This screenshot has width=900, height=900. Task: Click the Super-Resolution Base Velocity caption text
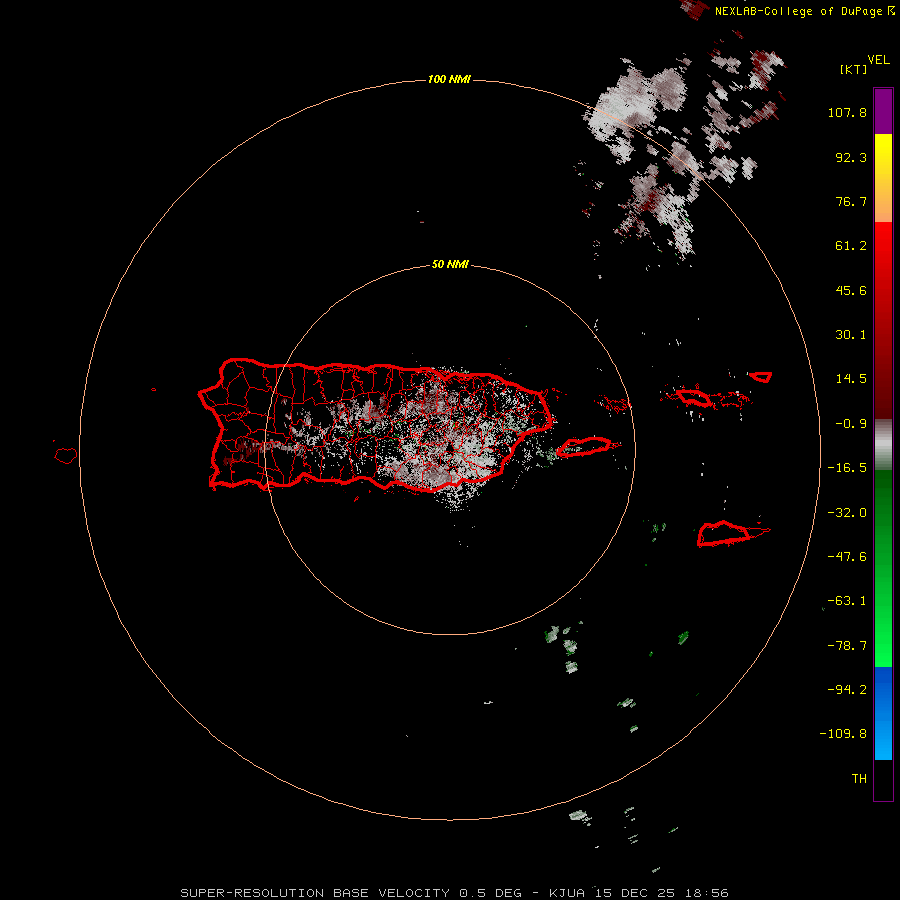click(455, 893)
